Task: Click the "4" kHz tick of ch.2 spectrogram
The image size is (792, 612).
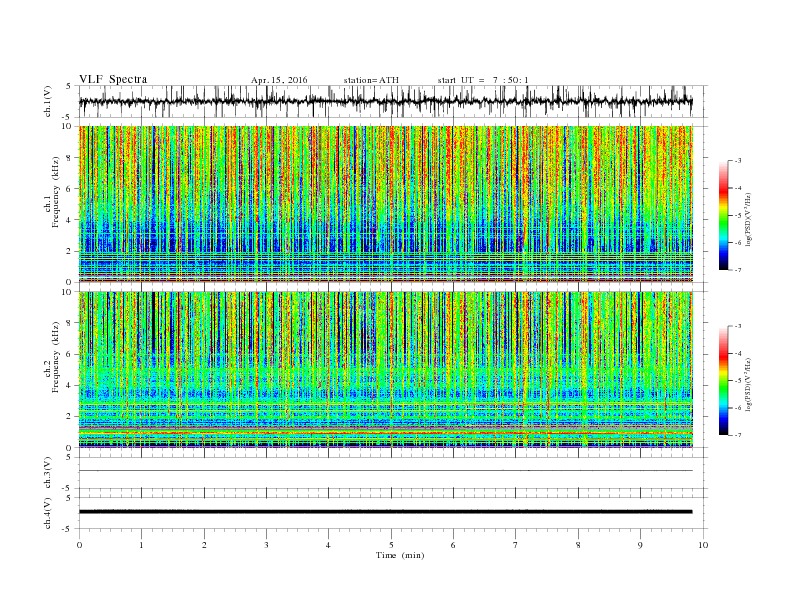Action: coord(70,386)
